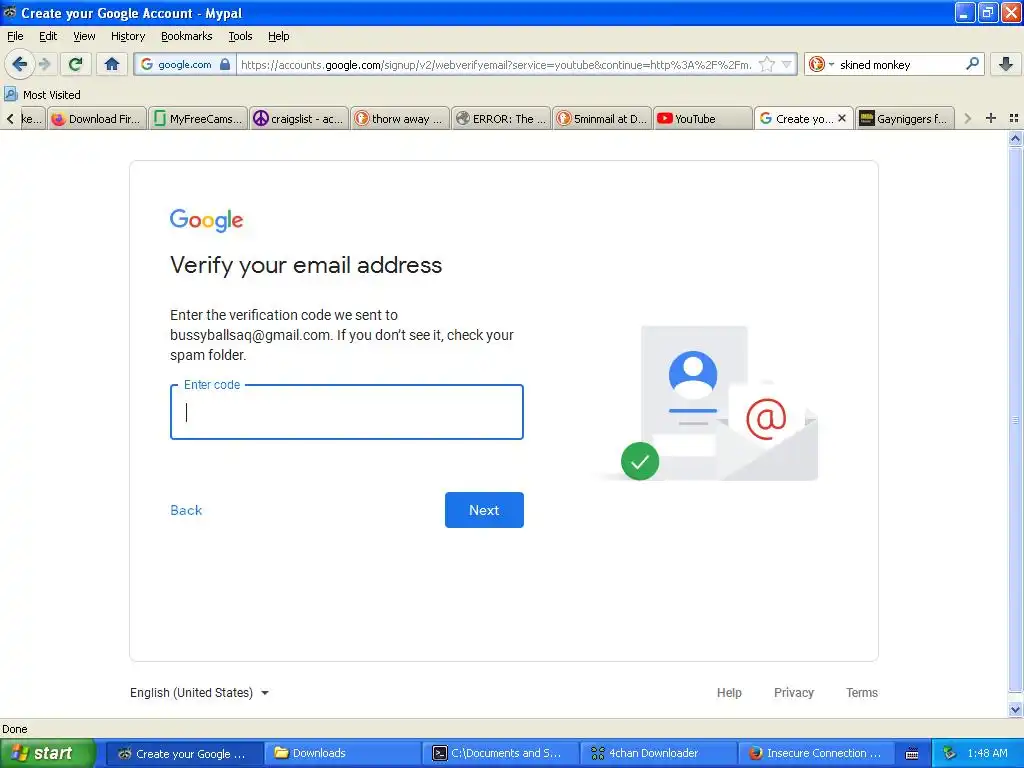Open the search engine selector dropdown

[x=821, y=64]
